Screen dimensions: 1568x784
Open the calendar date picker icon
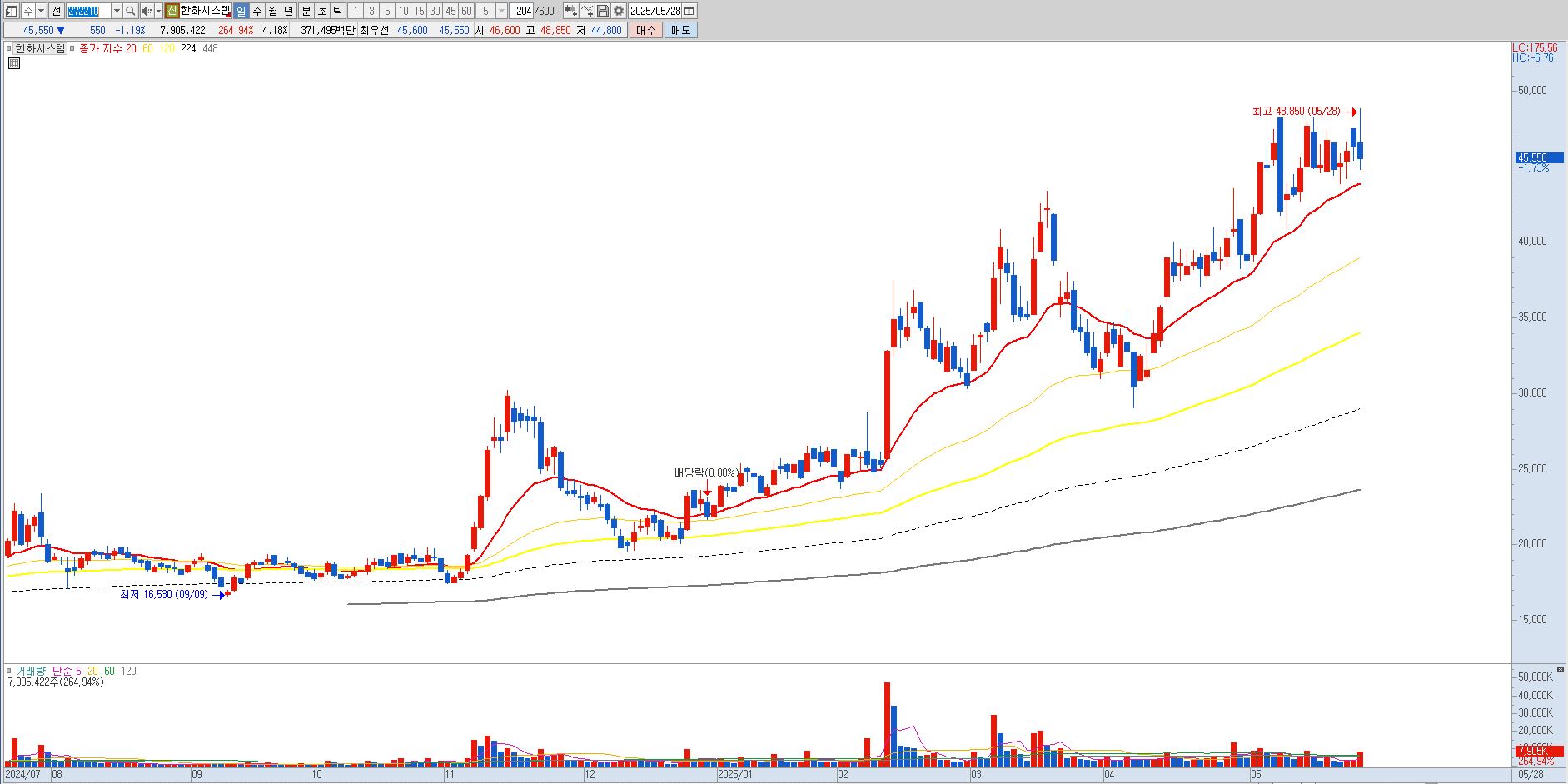pos(689,11)
